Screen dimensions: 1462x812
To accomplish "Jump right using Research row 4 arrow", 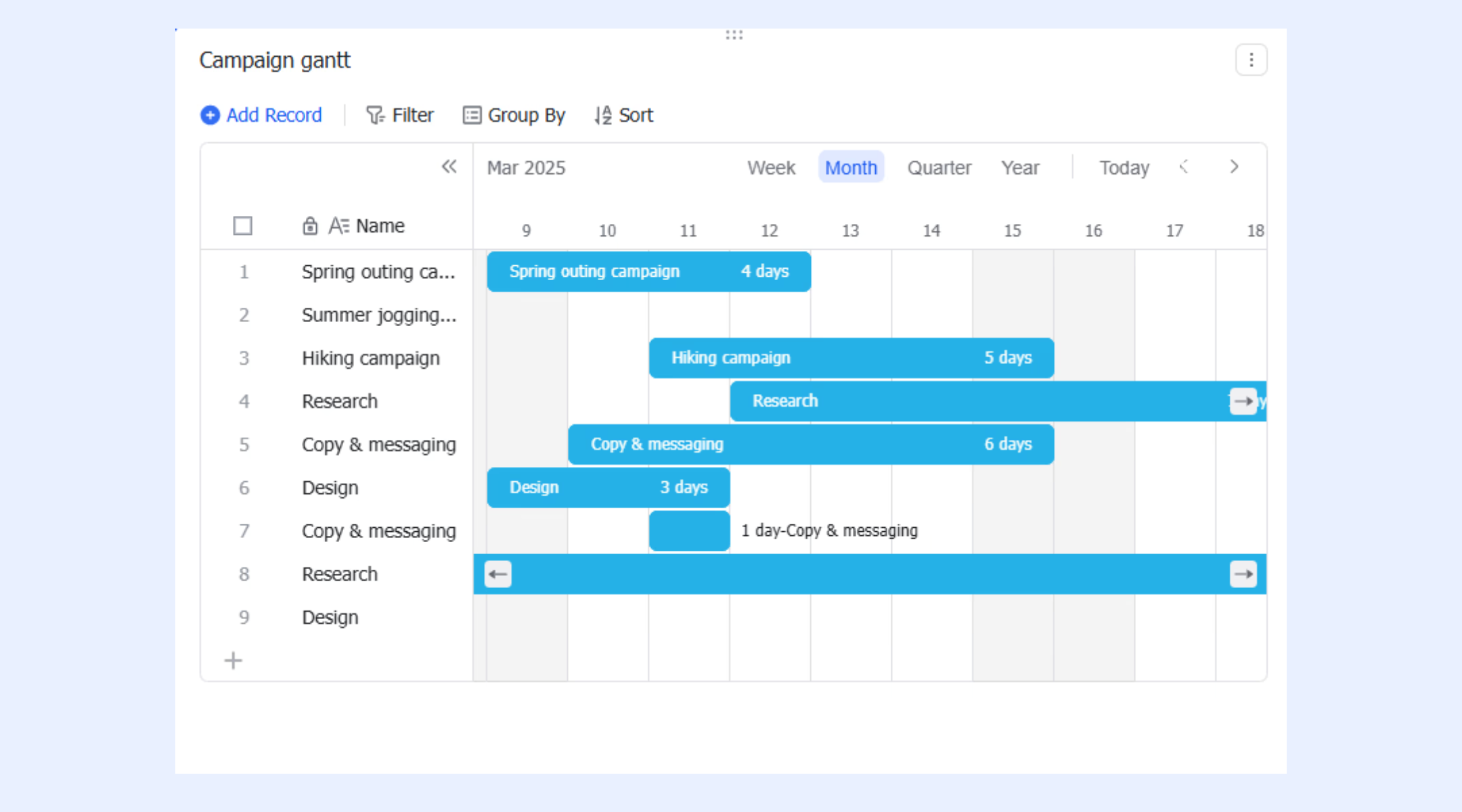I will pos(1243,401).
